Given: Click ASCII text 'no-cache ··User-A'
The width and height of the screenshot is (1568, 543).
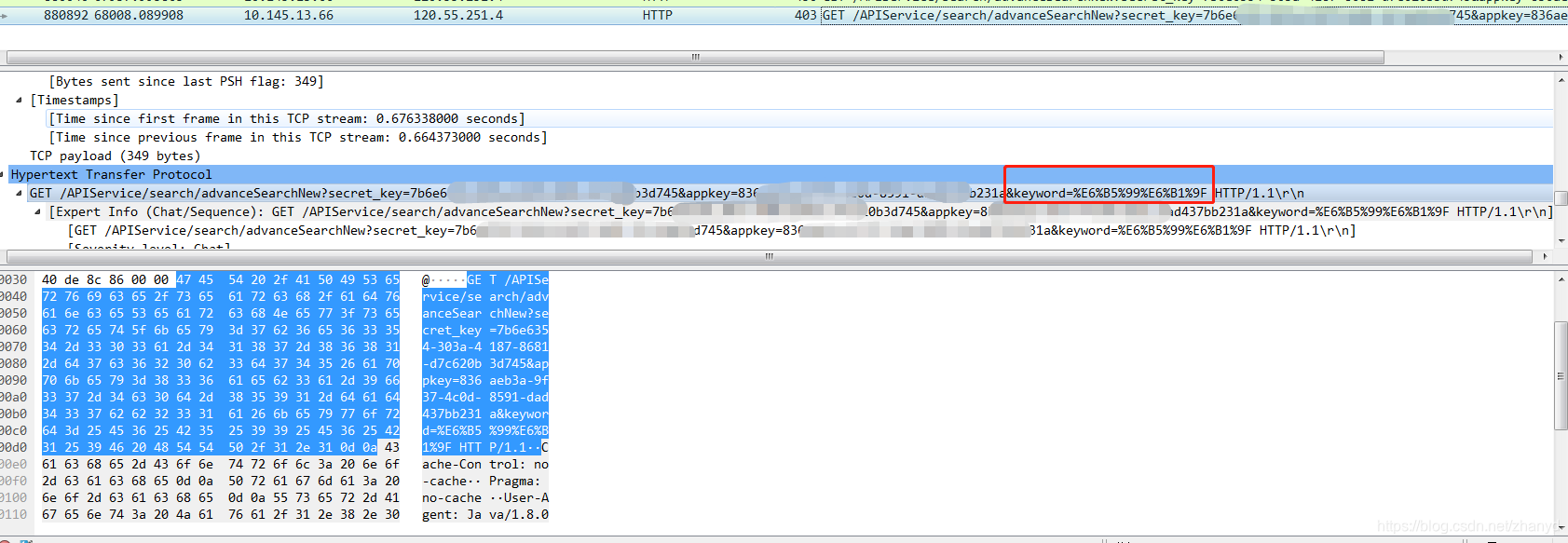Looking at the screenshot, I should click(485, 497).
